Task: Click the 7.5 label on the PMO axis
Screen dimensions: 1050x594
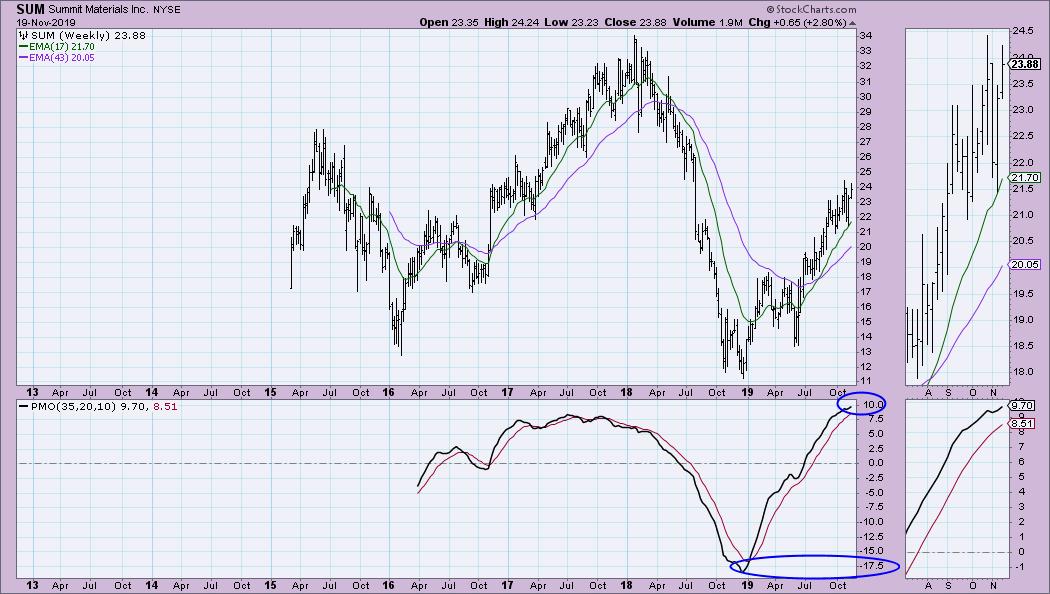Action: [x=875, y=419]
